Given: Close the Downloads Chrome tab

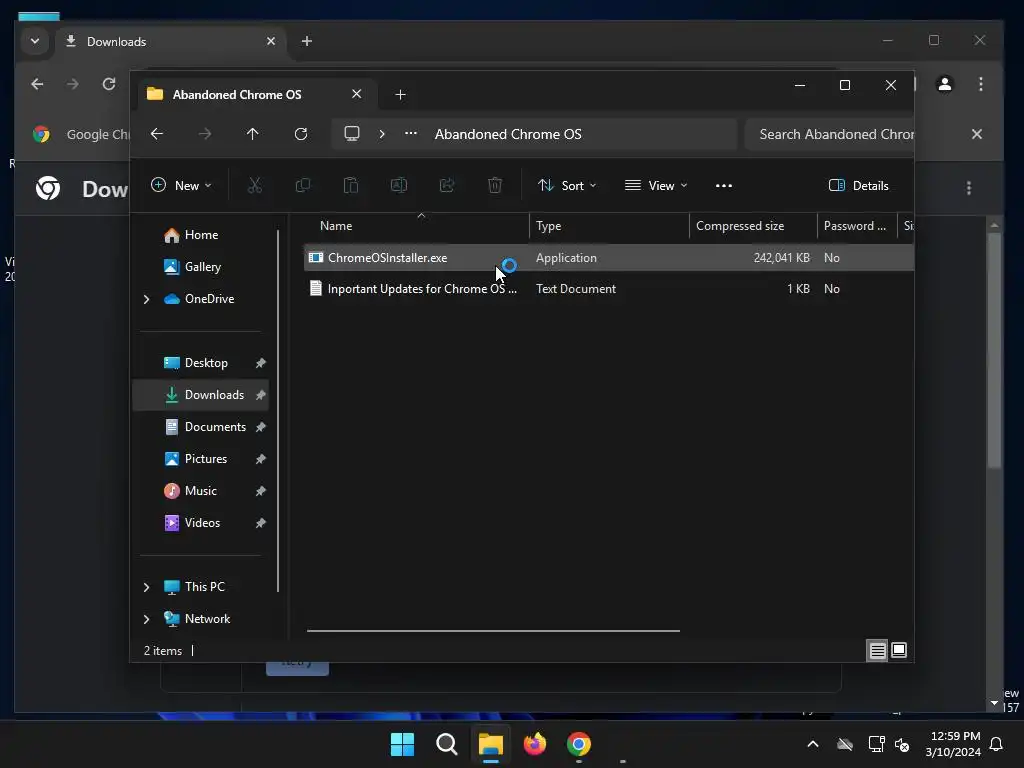Looking at the screenshot, I should point(271,41).
